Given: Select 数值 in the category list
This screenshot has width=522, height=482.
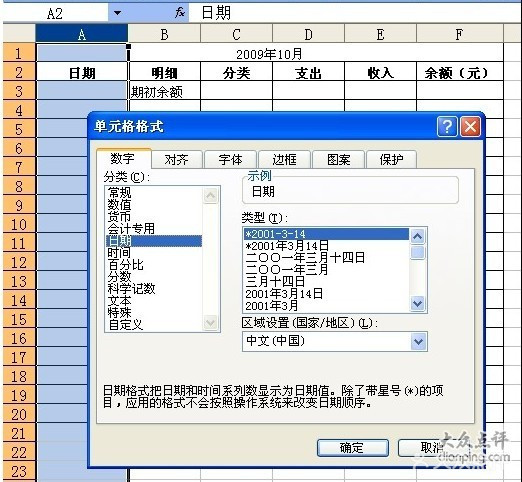Looking at the screenshot, I should coord(154,204).
